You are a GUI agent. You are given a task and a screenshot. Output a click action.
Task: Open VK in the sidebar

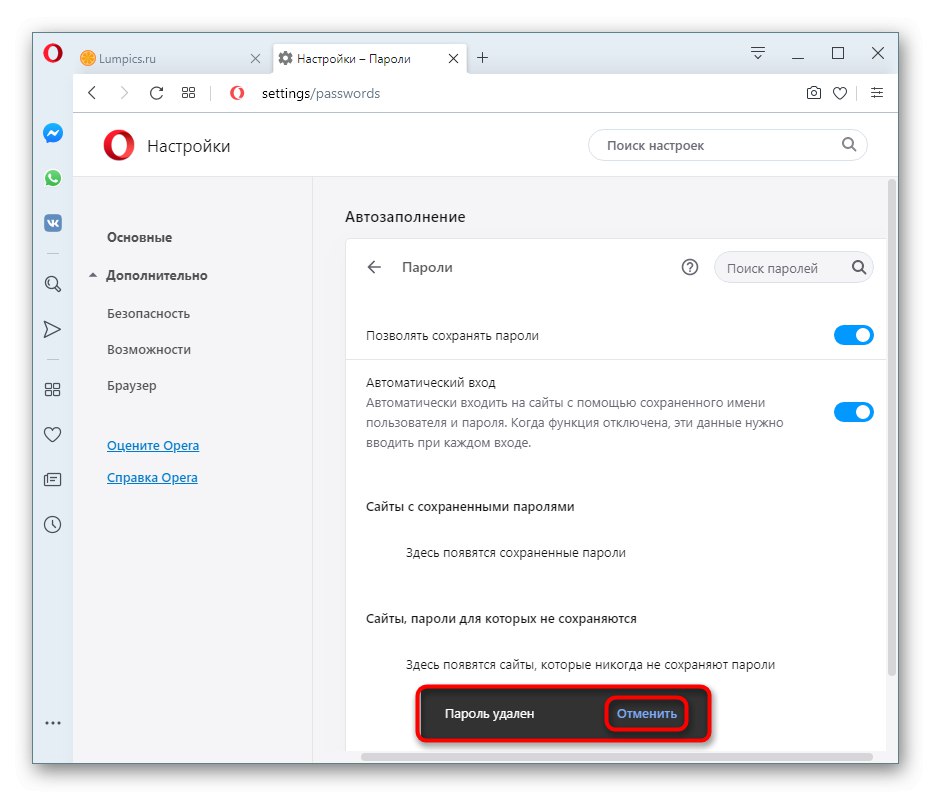point(53,223)
